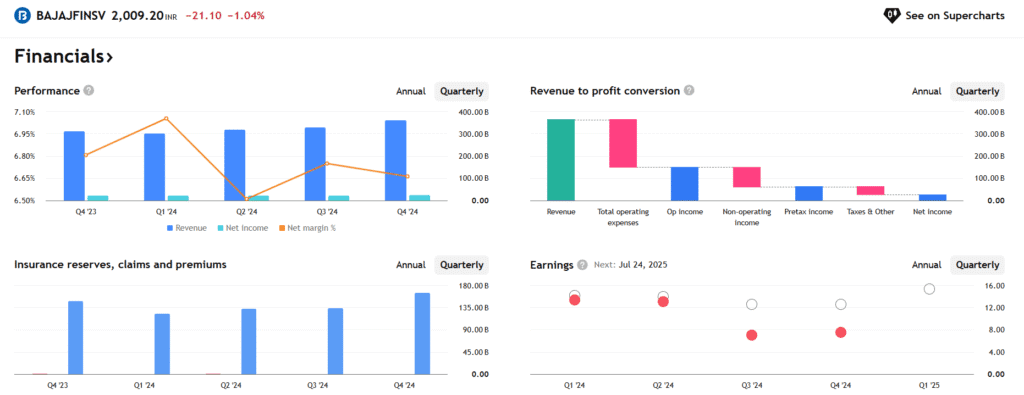Toggle the Net income legend item
This screenshot has height=395, width=1024.
242,228
